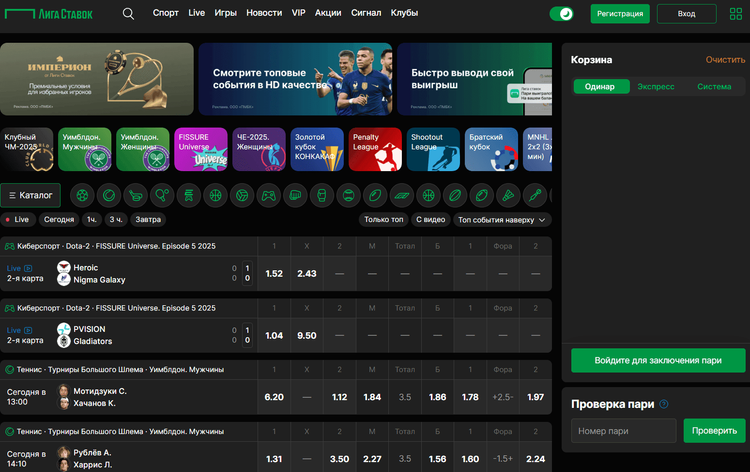The height and width of the screenshot is (472, 750).
Task: Click the Регистрация button
Action: pos(619,14)
